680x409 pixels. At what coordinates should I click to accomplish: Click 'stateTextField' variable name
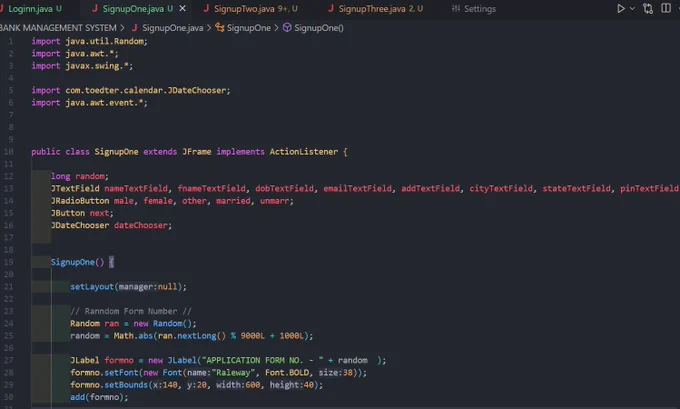(x=576, y=188)
